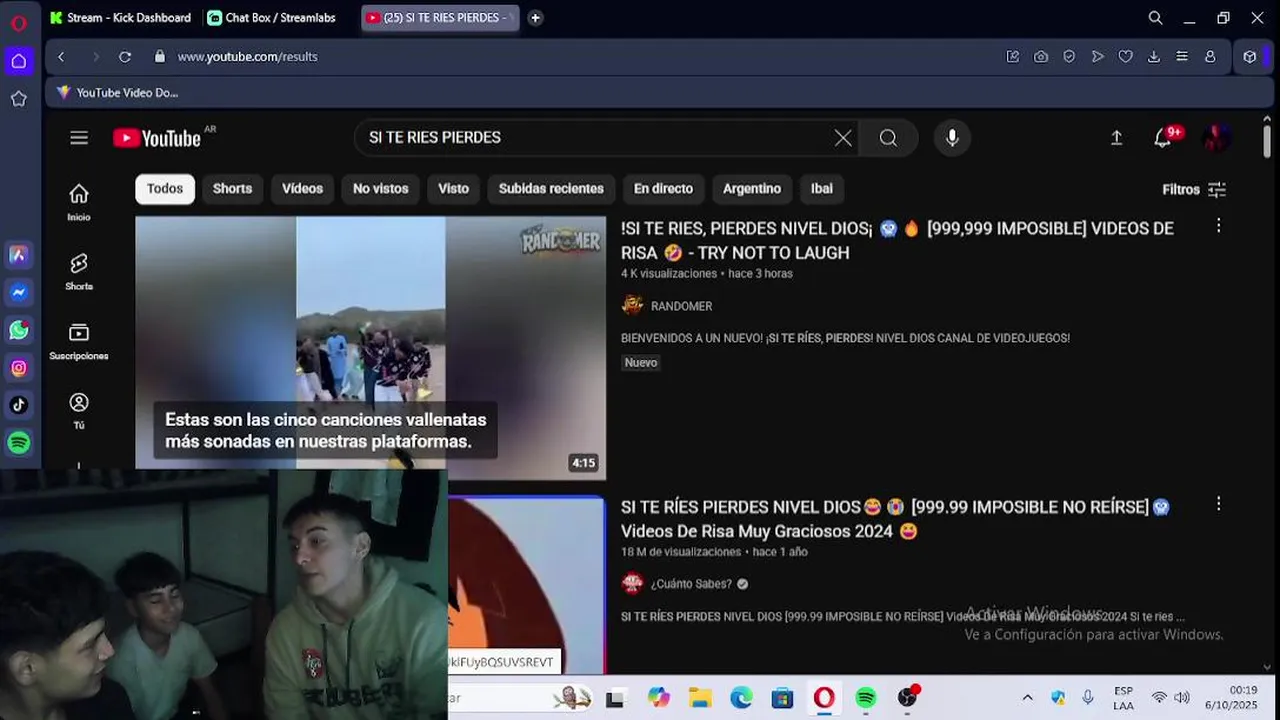Image resolution: width=1280 pixels, height=720 pixels.
Task: Go back with the browser back arrow
Action: coord(61,57)
